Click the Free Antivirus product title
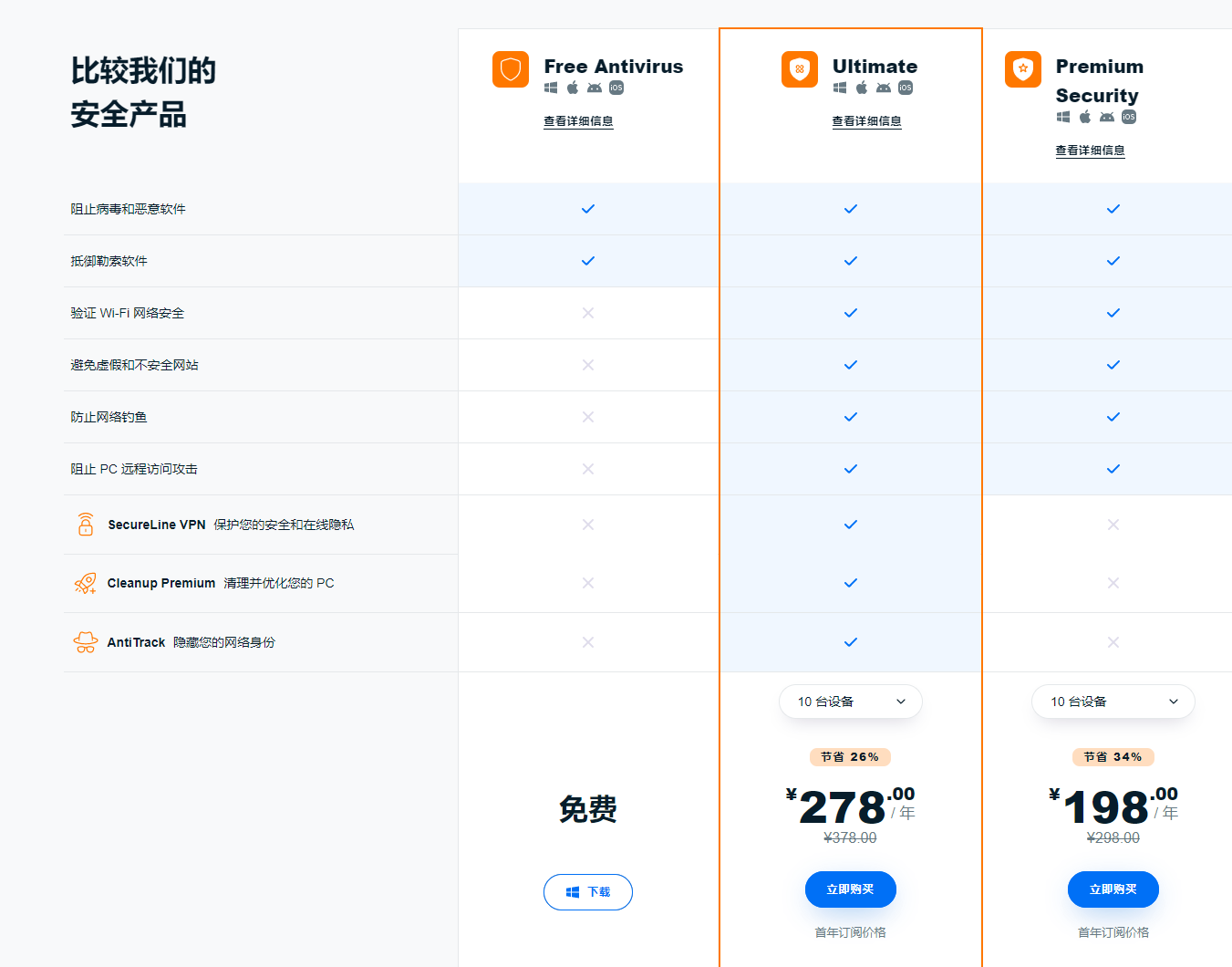1232x967 pixels. [x=614, y=67]
